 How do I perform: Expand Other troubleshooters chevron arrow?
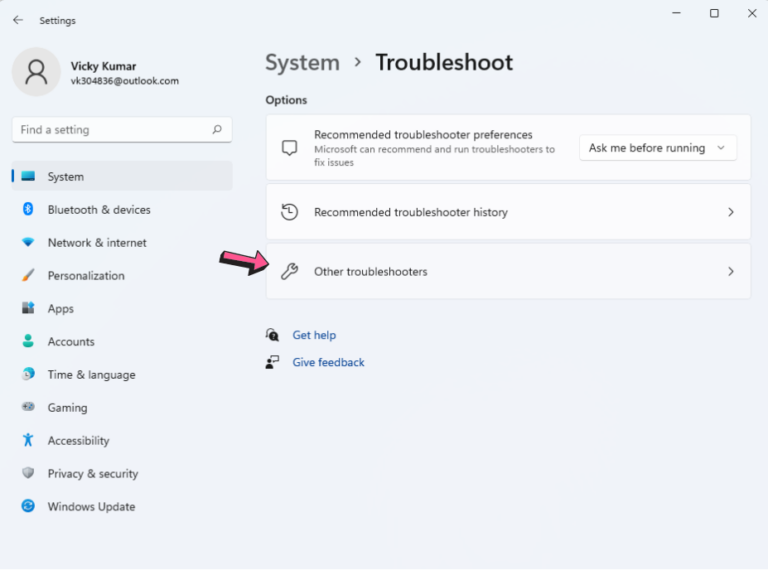click(730, 271)
